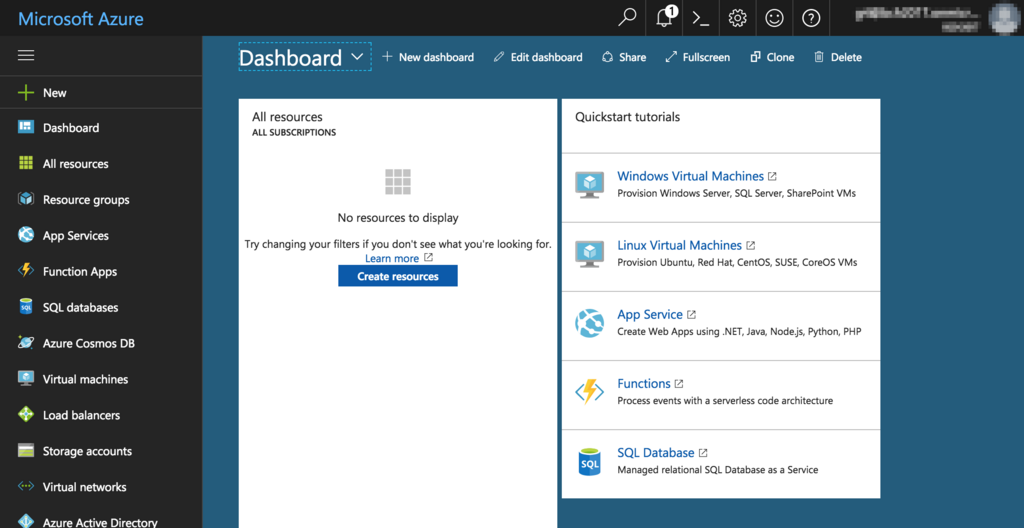Click New dashboard button
This screenshot has width=1024, height=528.
click(x=428, y=57)
